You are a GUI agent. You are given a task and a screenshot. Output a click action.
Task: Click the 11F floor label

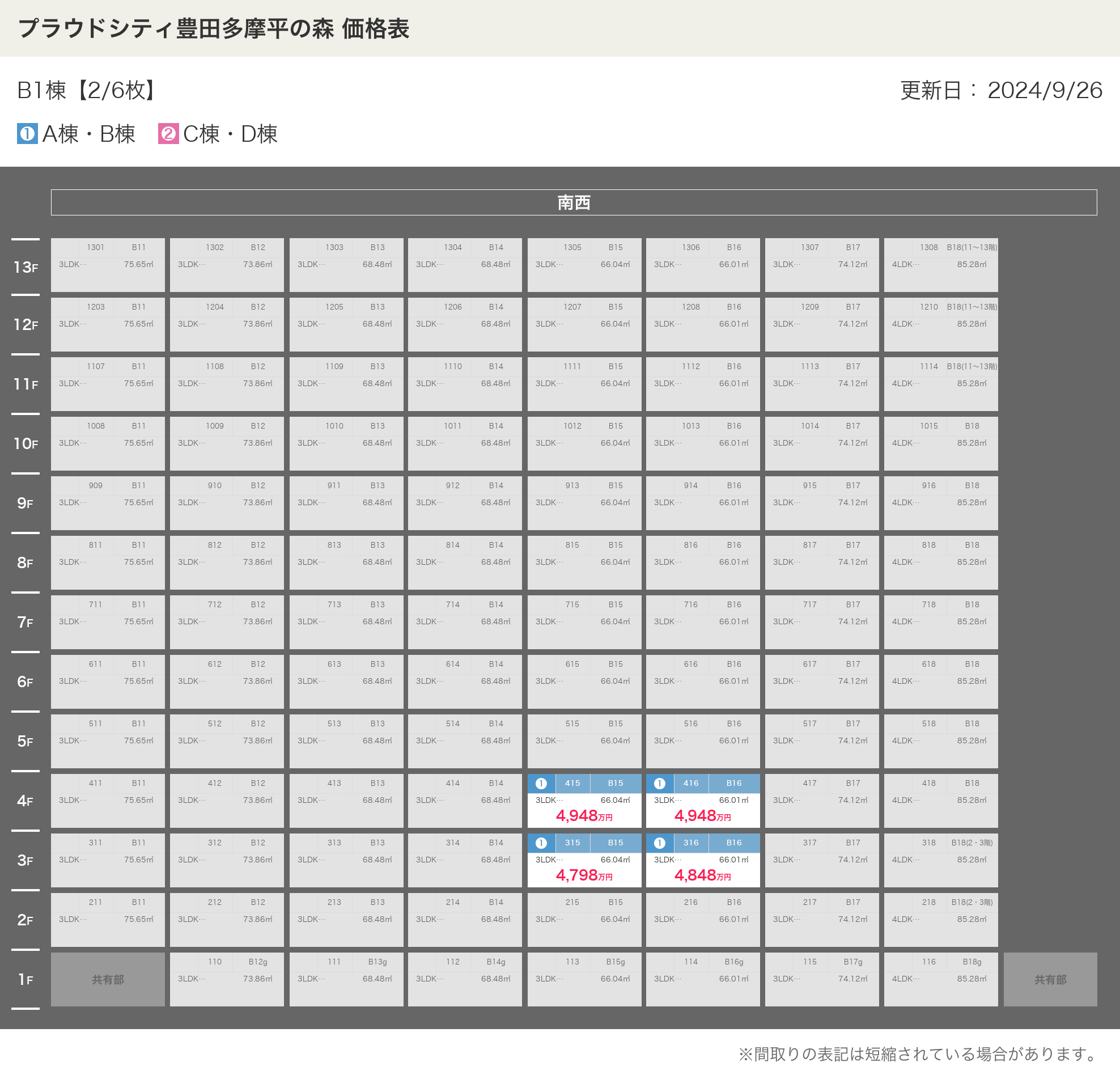(26, 384)
